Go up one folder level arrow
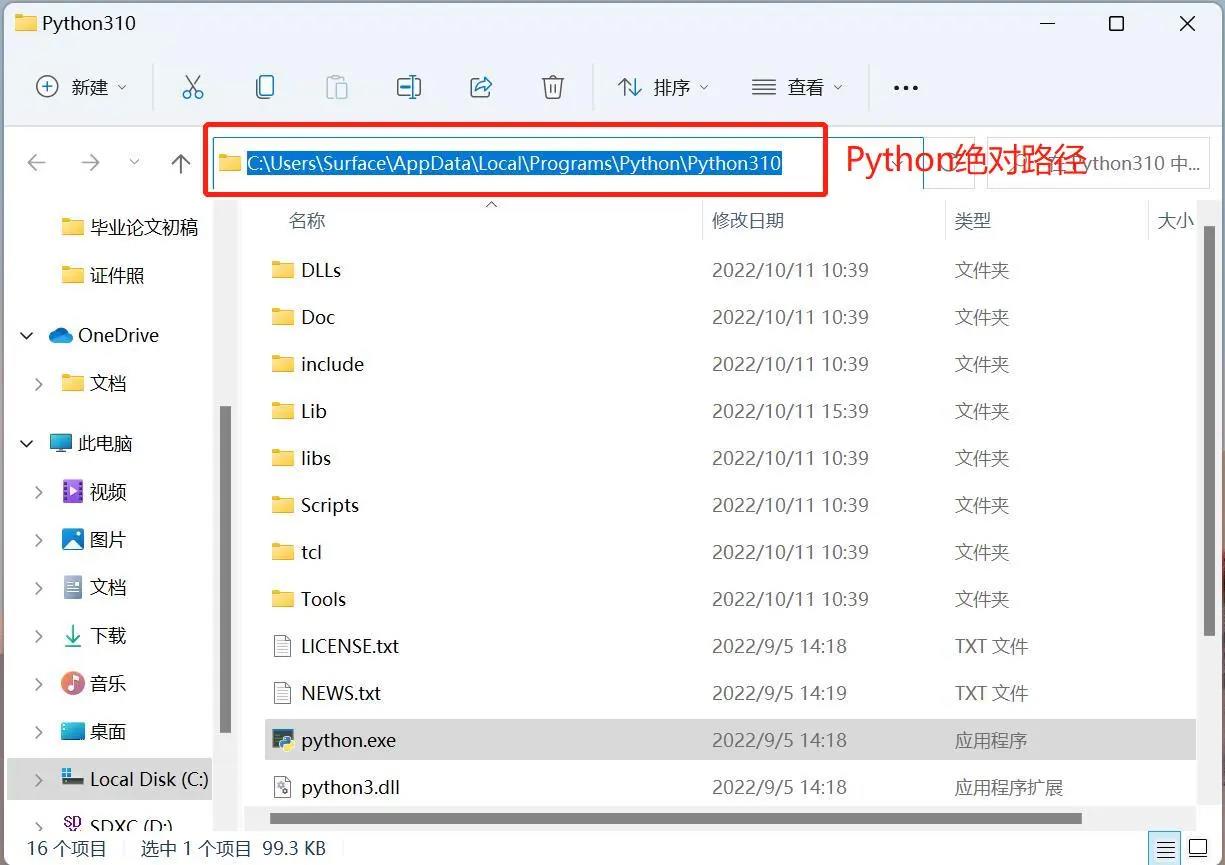The width and height of the screenshot is (1225, 865). tap(181, 163)
